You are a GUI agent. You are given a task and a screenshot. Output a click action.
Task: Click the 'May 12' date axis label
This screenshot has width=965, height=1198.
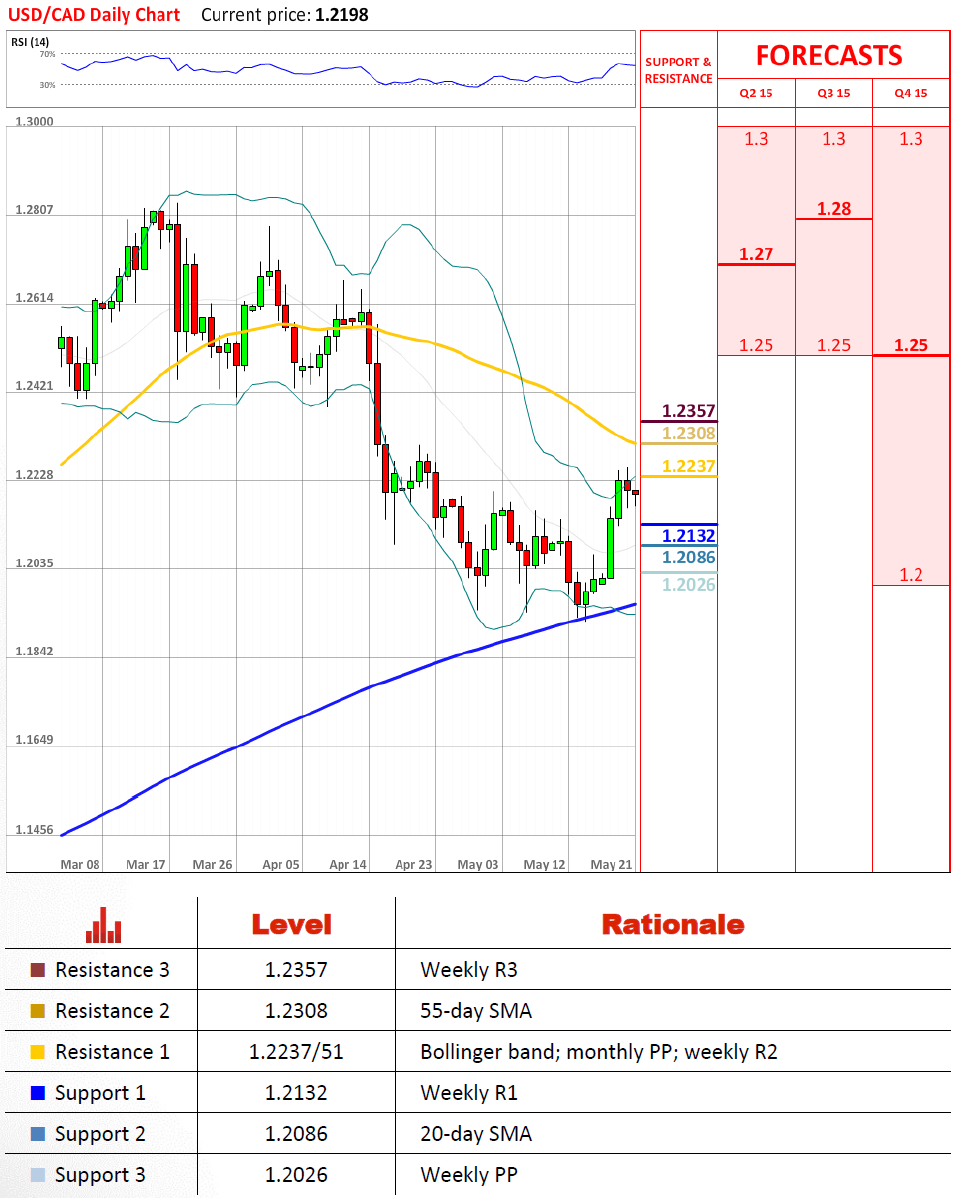click(544, 864)
